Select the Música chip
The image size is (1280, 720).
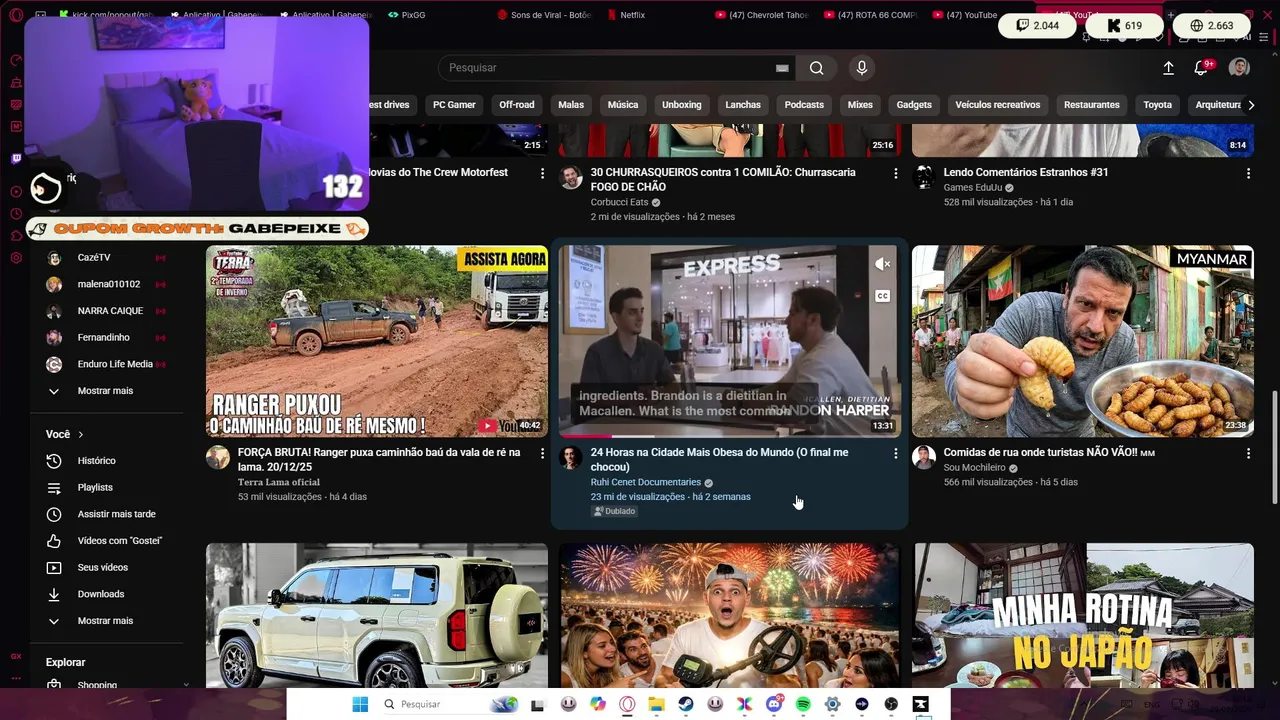623,105
